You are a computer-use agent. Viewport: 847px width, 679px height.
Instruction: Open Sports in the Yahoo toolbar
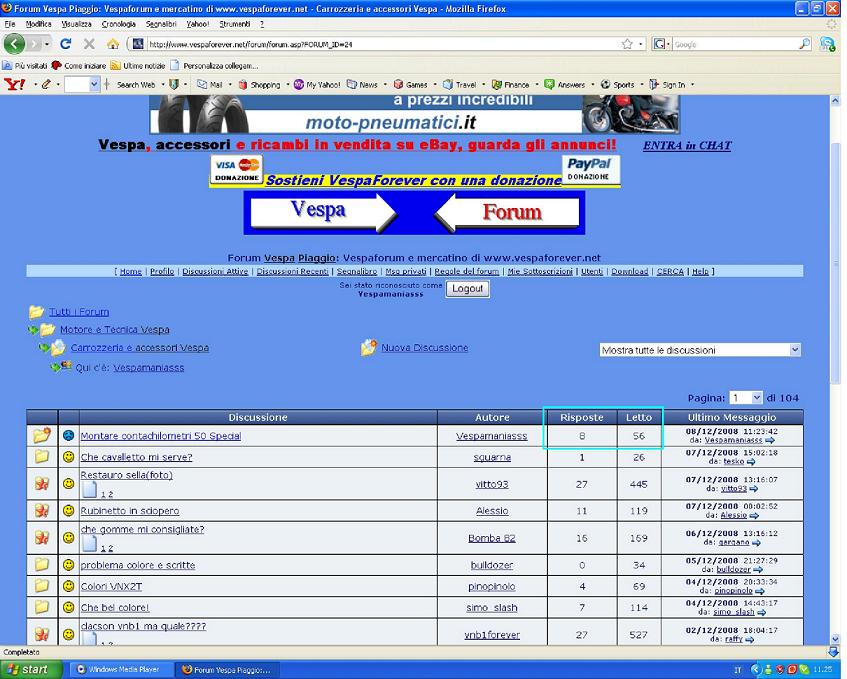[x=617, y=84]
